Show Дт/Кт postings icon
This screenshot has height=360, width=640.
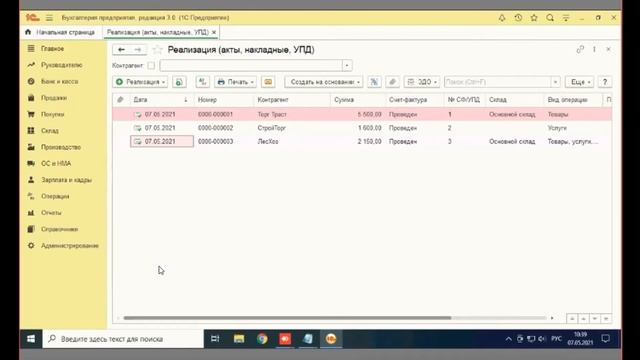tap(202, 82)
